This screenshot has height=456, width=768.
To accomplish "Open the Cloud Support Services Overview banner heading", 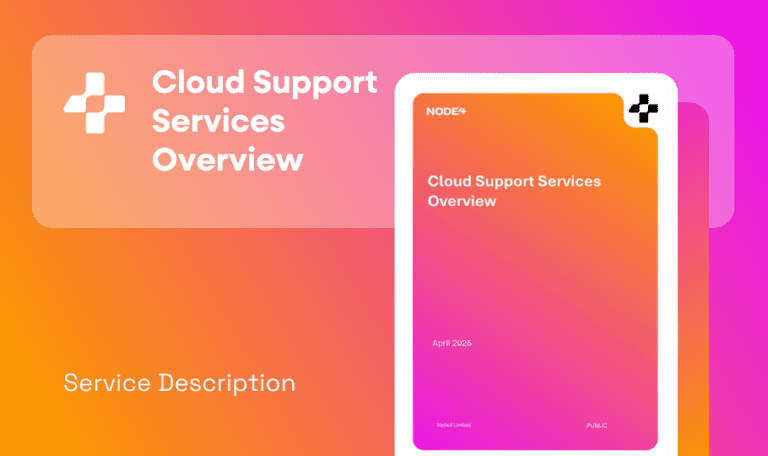I will (264, 120).
